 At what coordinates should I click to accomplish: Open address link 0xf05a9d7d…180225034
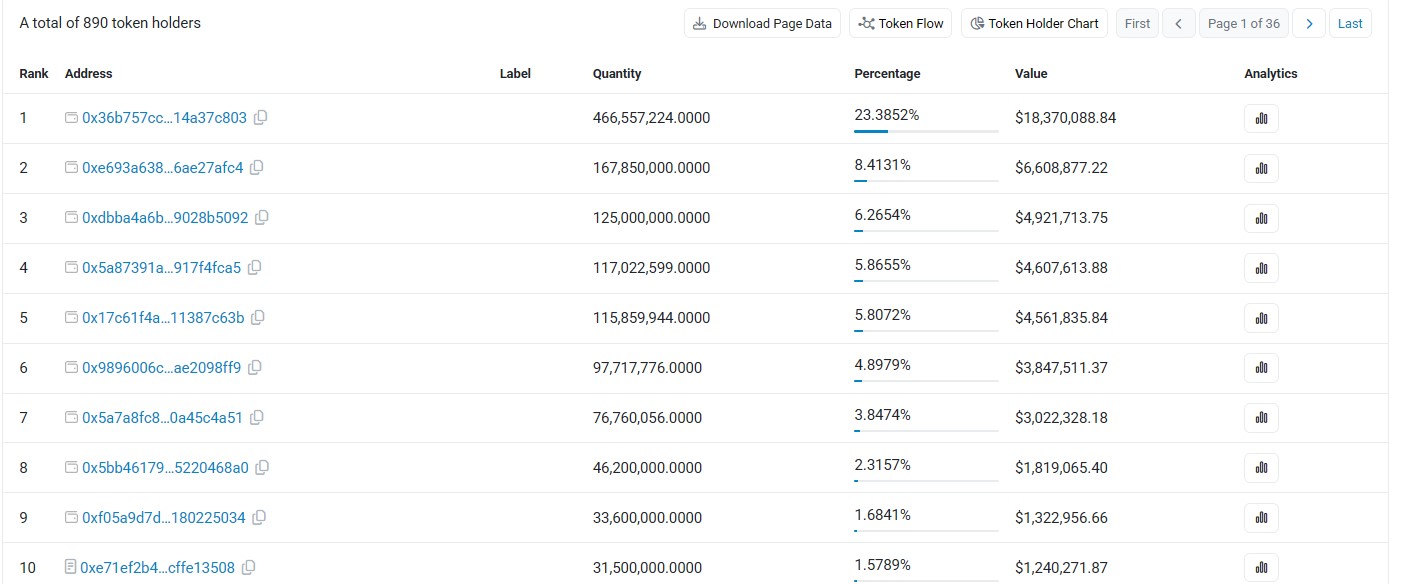164,518
